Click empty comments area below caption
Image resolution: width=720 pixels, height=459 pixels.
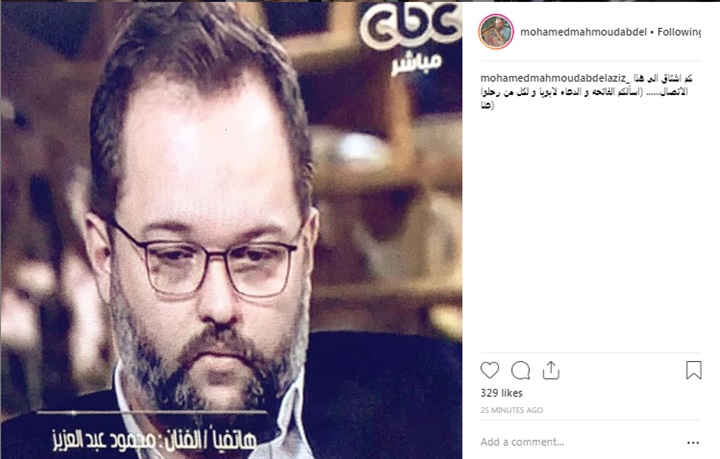click(590, 230)
